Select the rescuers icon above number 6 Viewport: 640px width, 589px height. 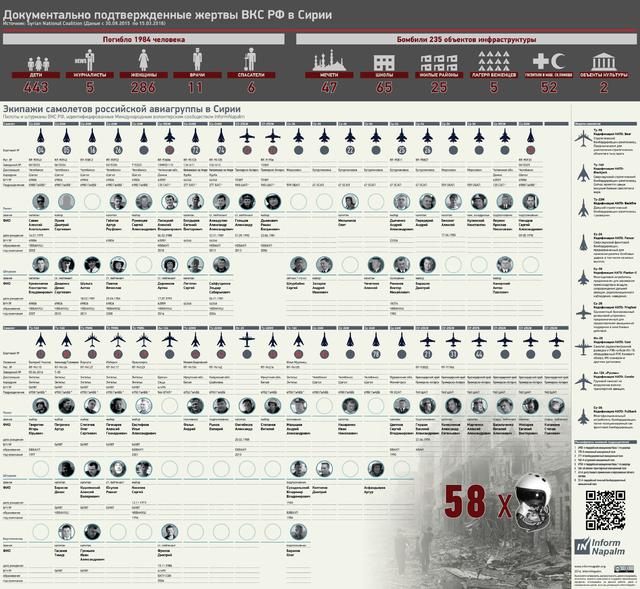click(x=250, y=61)
